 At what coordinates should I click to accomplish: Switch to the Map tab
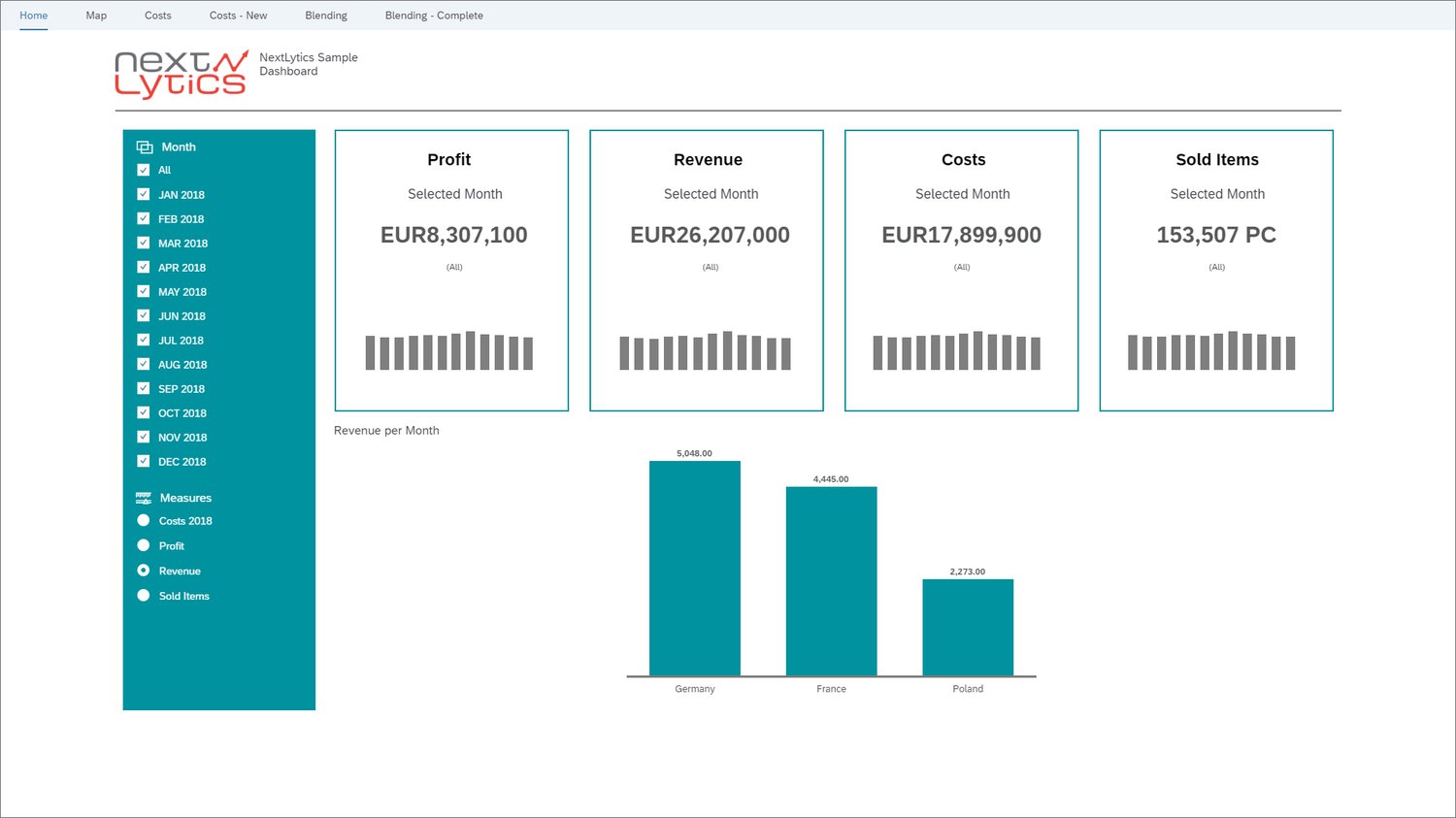[96, 16]
